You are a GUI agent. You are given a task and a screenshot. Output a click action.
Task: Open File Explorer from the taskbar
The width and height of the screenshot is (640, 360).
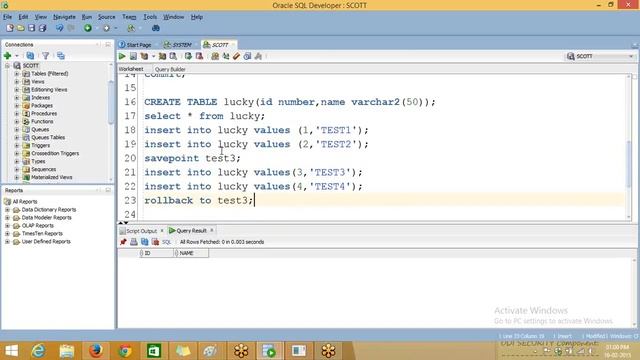click(67, 351)
